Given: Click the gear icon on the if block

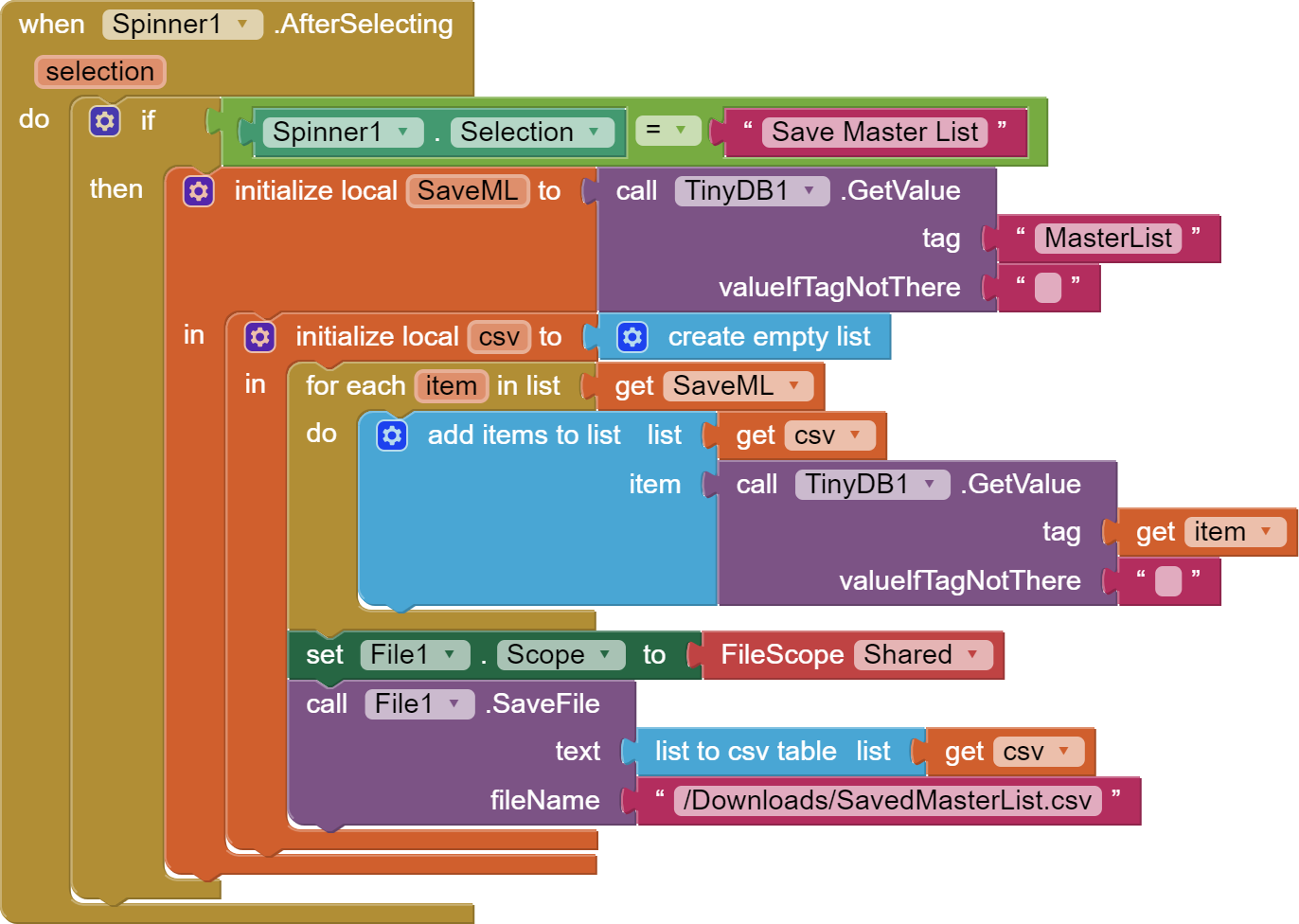Looking at the screenshot, I should point(105,121).
